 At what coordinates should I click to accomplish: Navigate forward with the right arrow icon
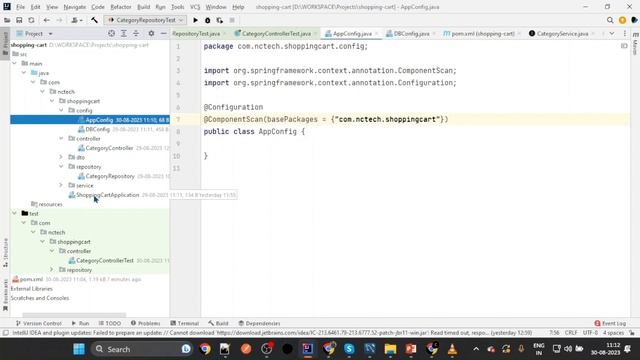[59, 20]
